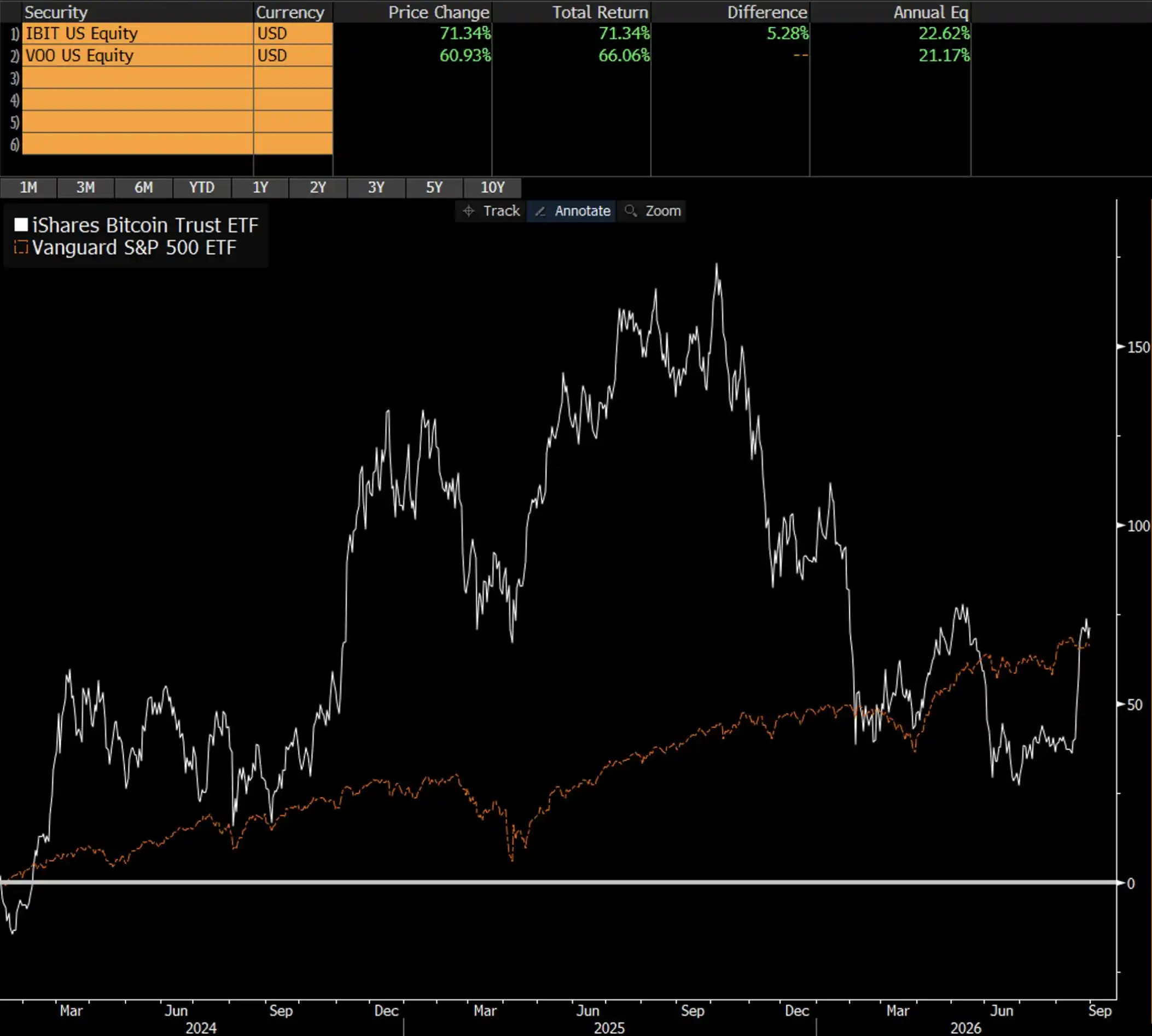
Task: Edit the USD currency cell for VOO
Action: [x=293, y=56]
